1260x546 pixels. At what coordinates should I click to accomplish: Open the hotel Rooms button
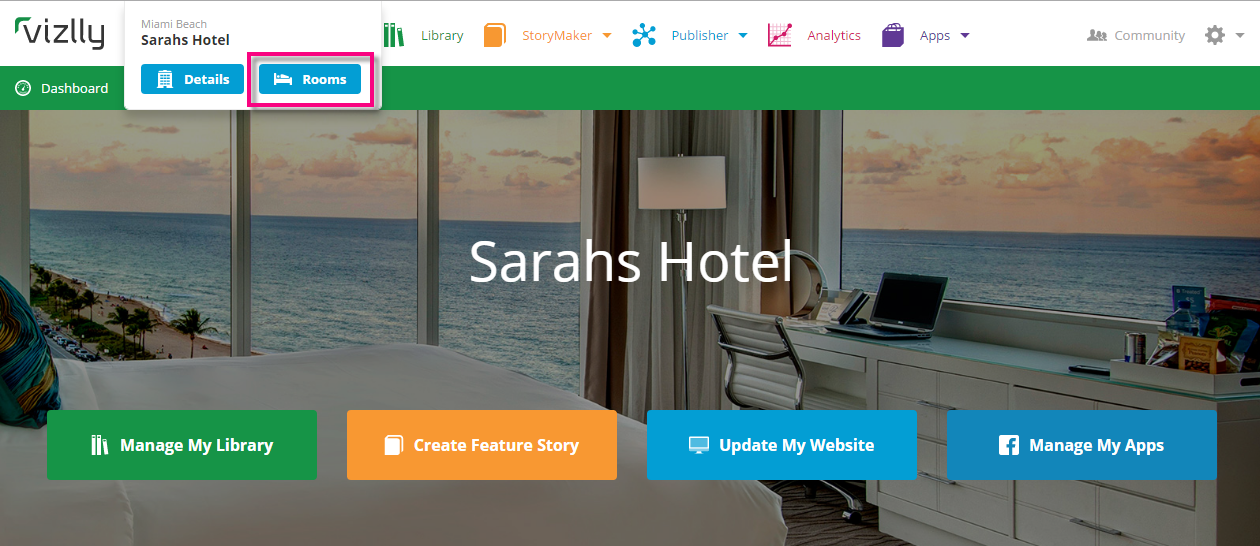310,79
